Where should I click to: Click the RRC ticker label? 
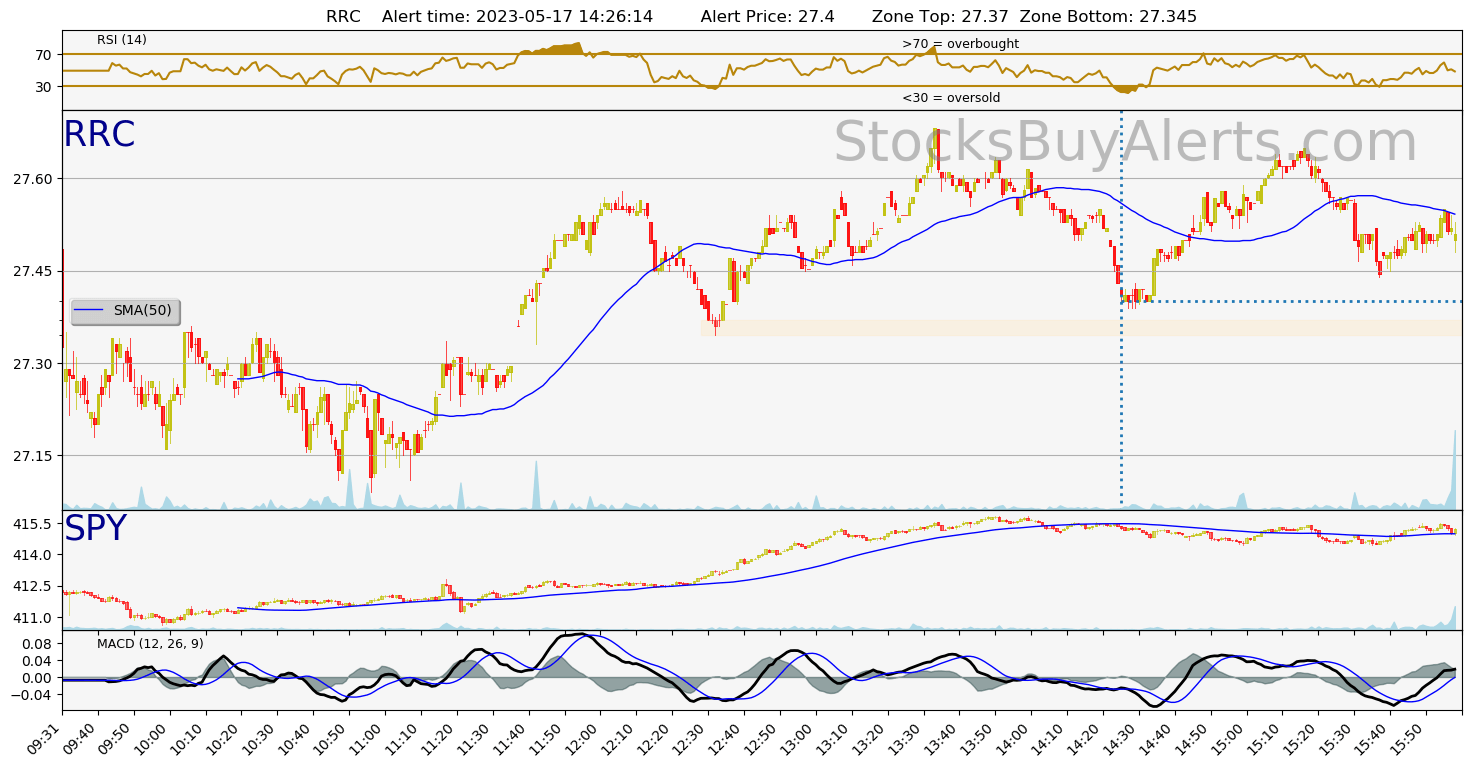(99, 135)
